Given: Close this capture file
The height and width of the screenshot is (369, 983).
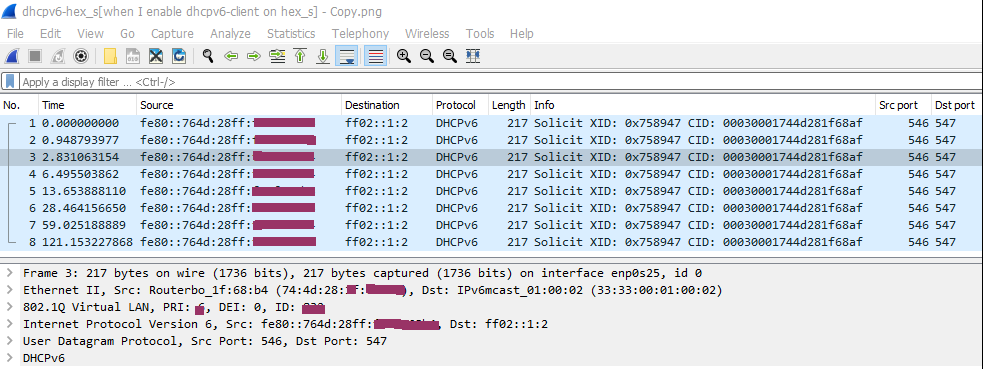Looking at the screenshot, I should pos(155,56).
